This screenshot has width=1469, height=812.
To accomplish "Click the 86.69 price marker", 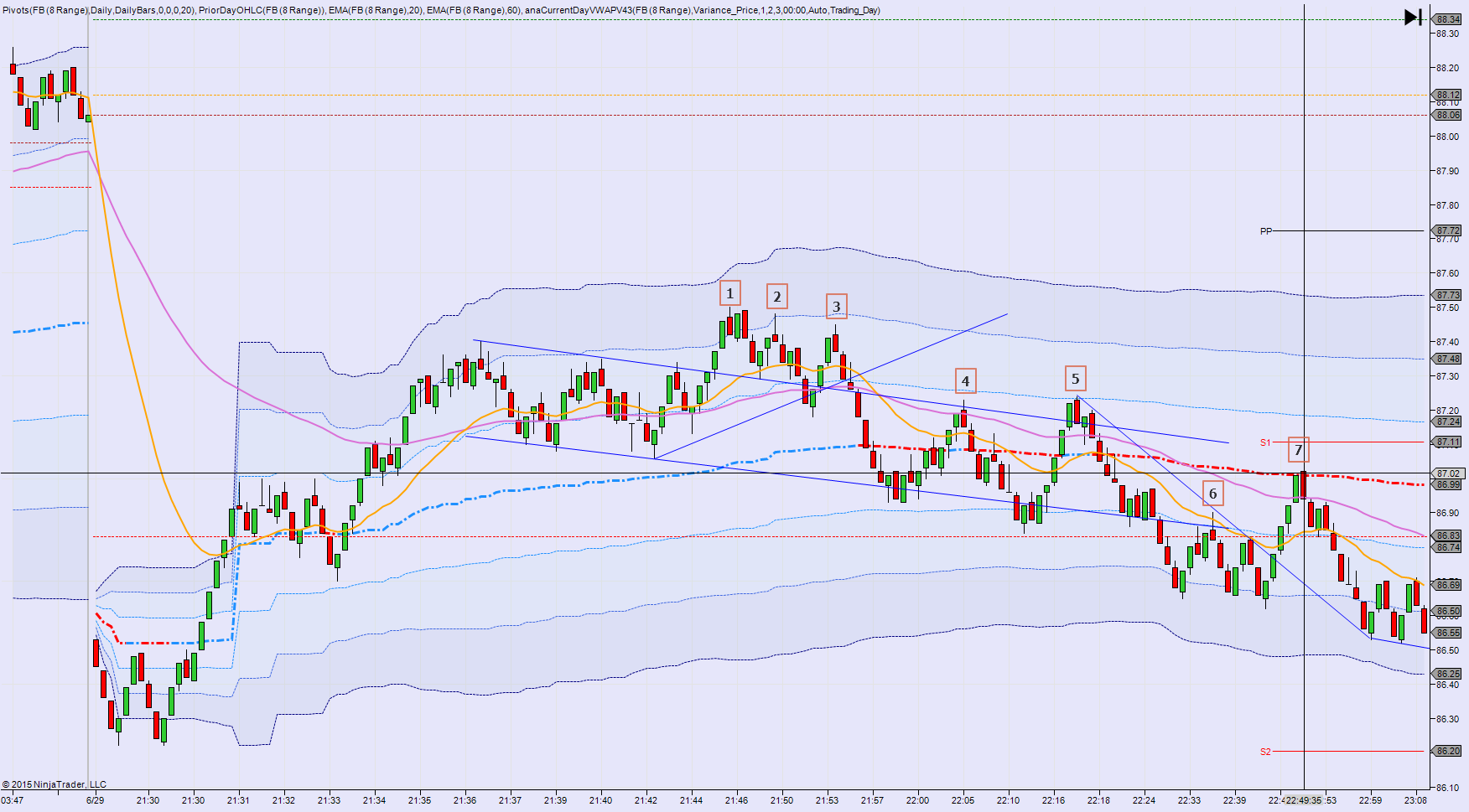I will pyautogui.click(x=1447, y=584).
